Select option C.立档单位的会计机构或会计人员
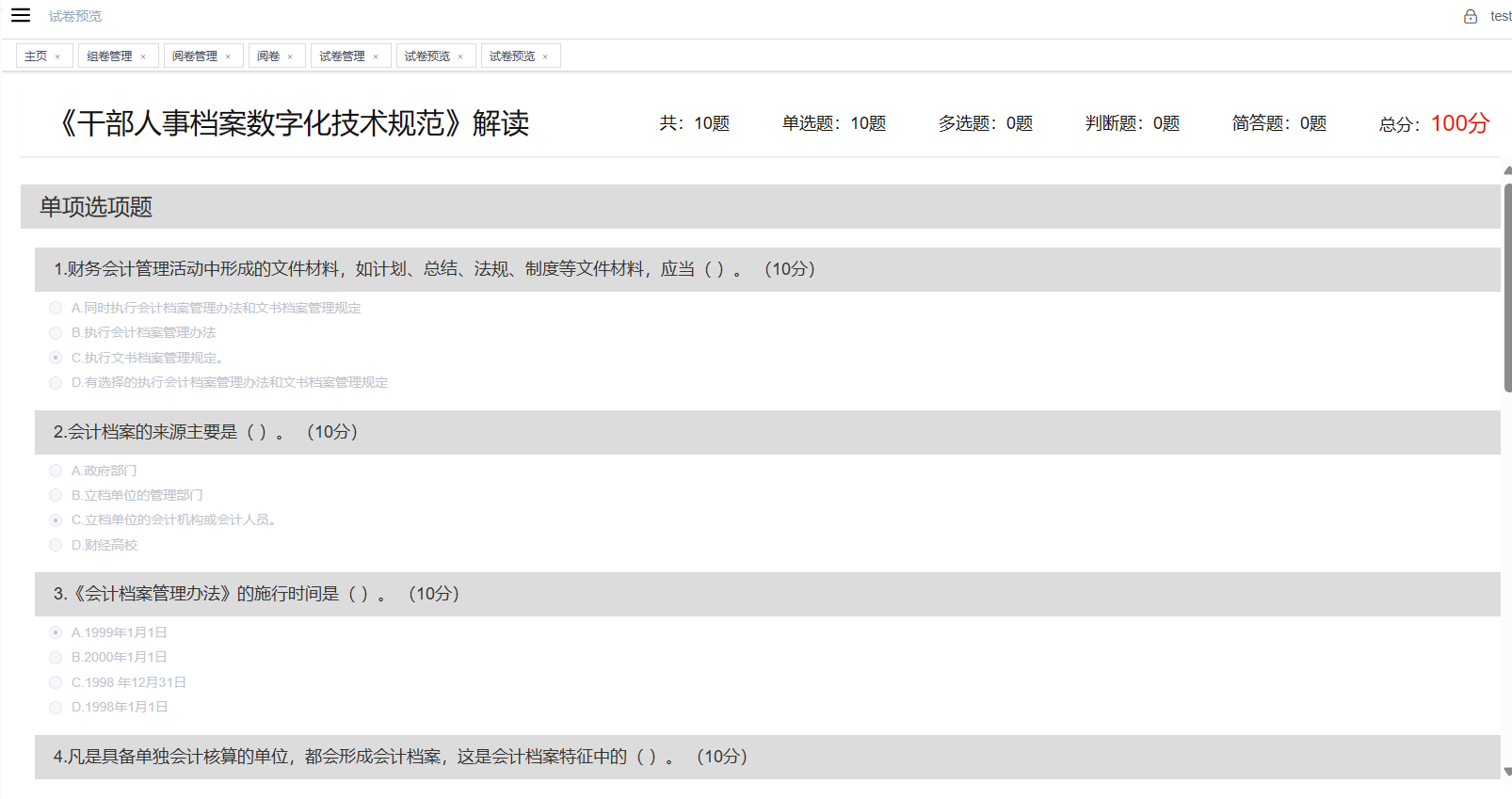1512x799 pixels. pos(56,519)
